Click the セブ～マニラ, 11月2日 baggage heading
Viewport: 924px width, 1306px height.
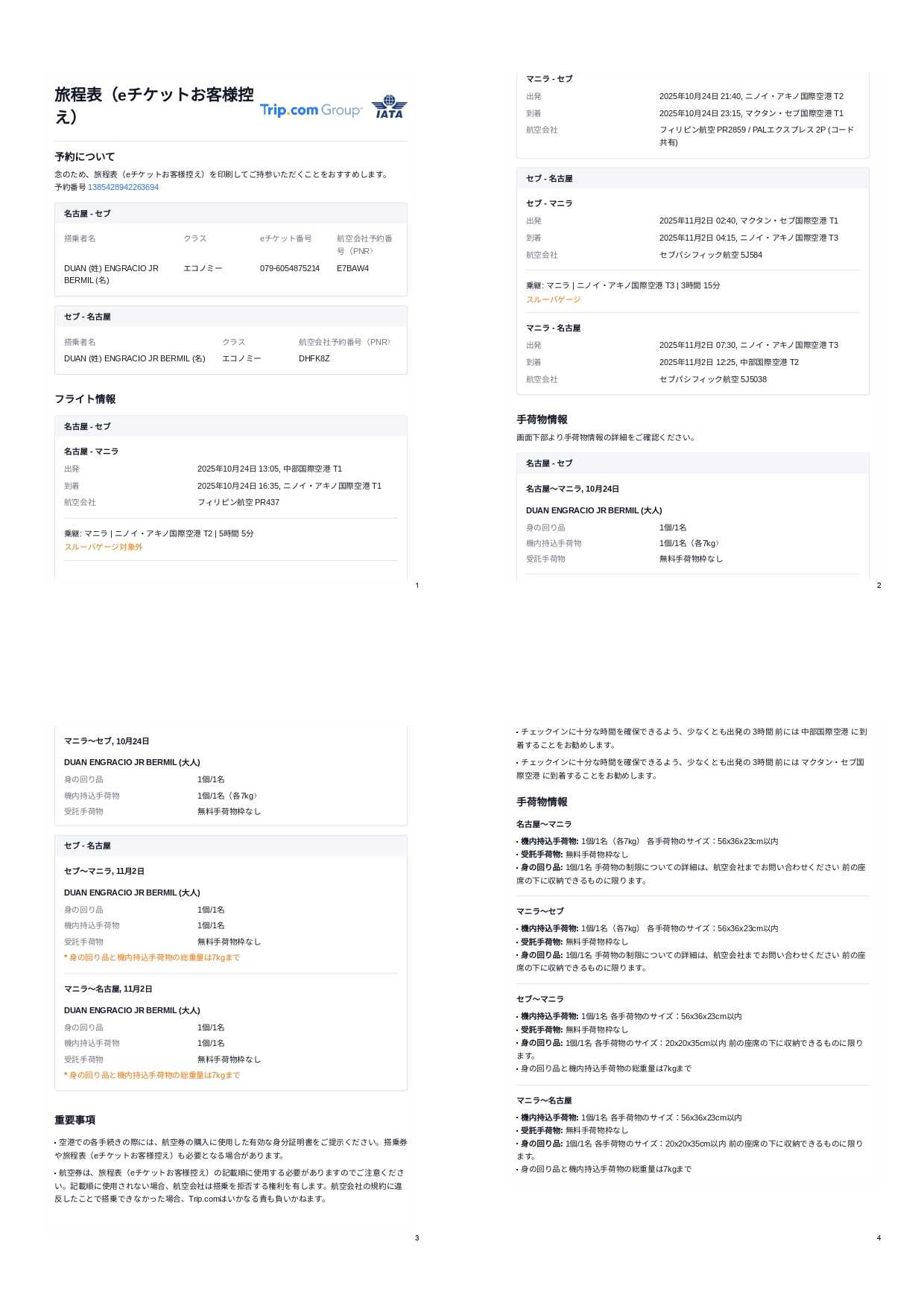click(104, 871)
